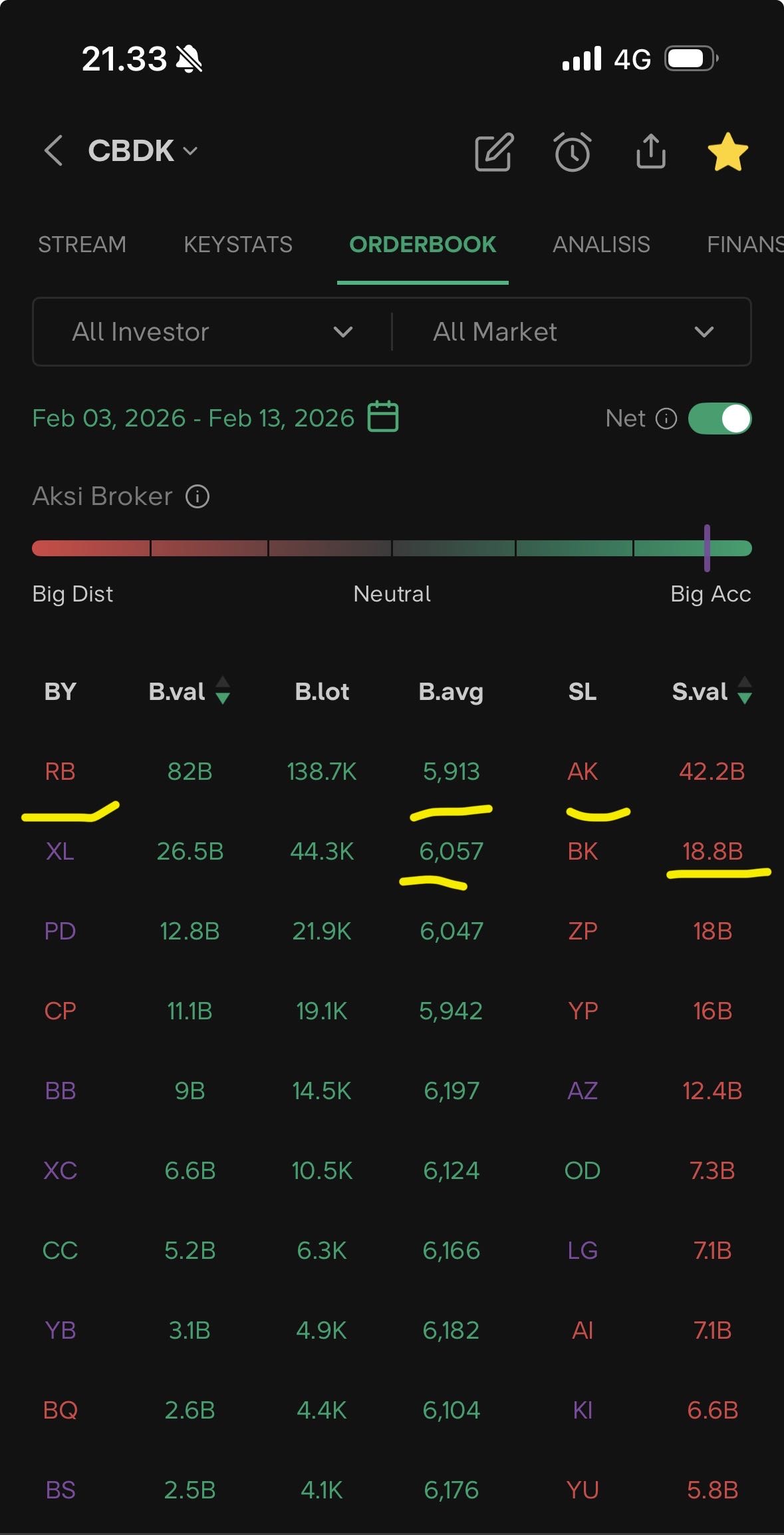Open the All Investor dropdown

[x=212, y=331]
